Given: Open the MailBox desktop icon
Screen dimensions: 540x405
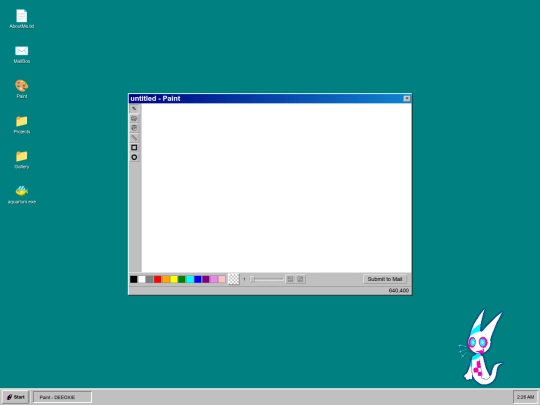Looking at the screenshot, I should pyautogui.click(x=22, y=54).
